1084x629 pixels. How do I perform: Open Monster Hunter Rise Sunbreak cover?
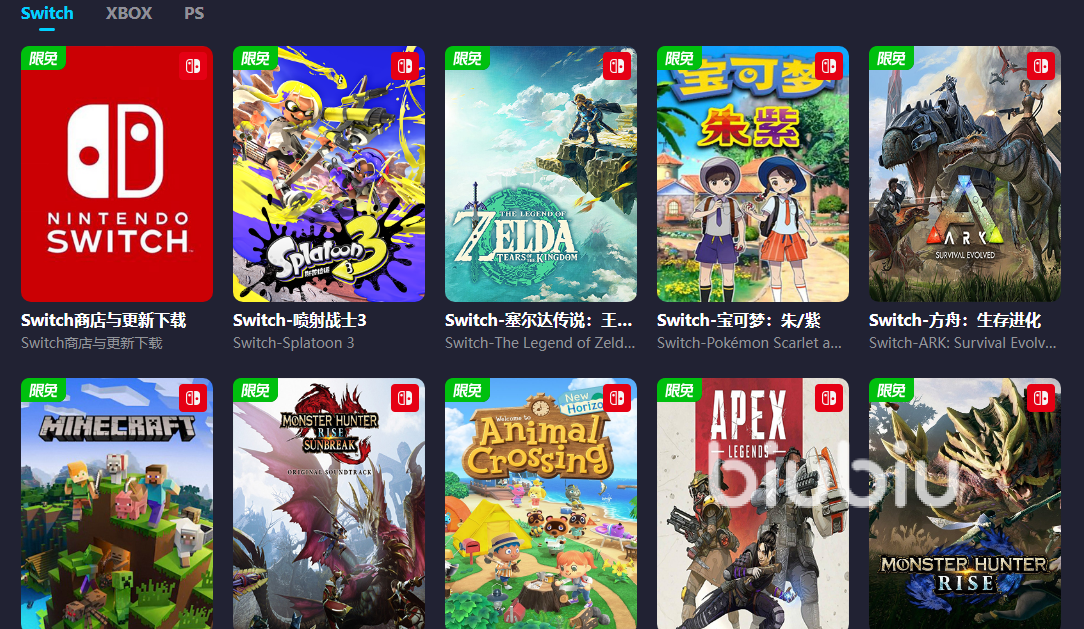click(x=329, y=503)
